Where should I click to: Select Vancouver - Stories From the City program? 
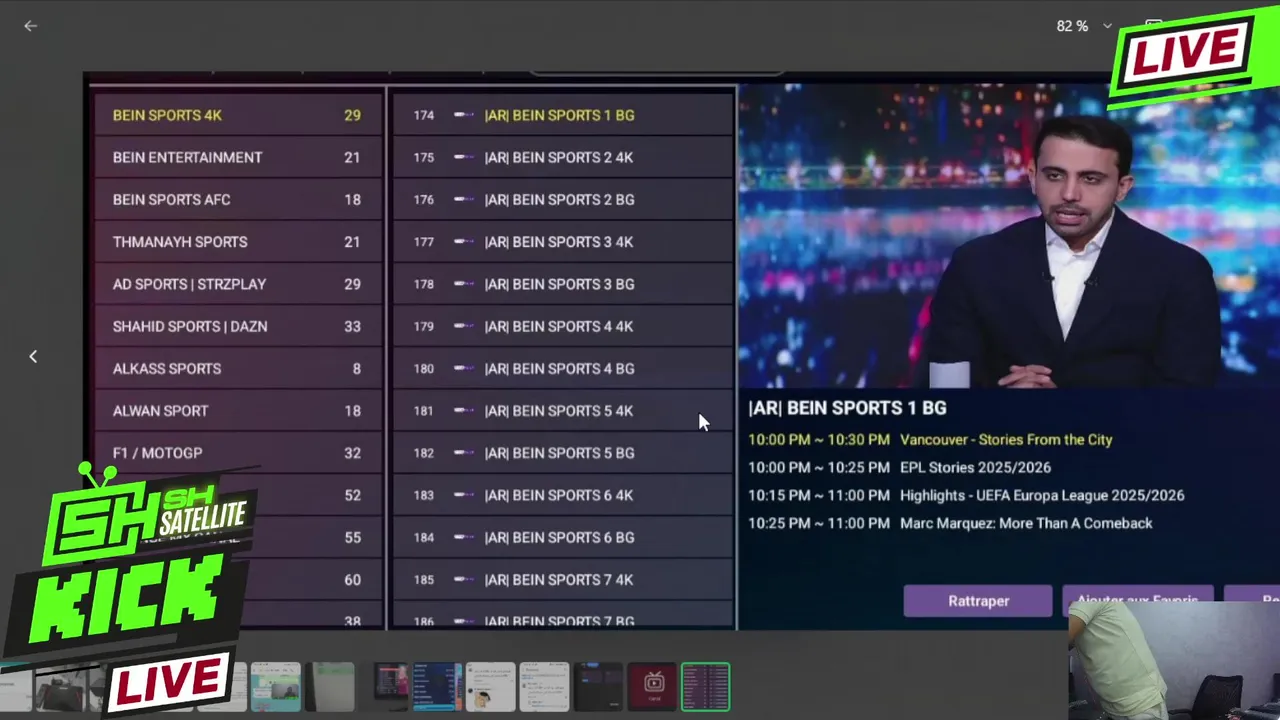[x=930, y=439]
